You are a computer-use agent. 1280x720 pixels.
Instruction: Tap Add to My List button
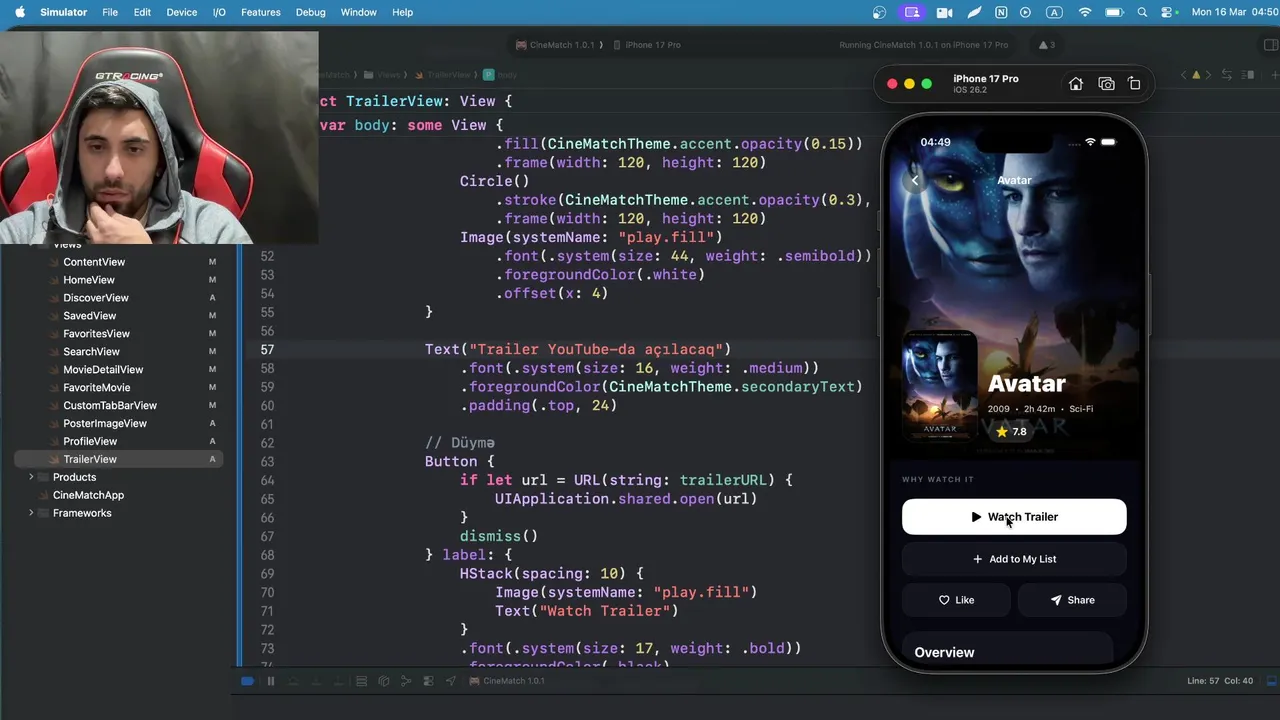[1014, 559]
